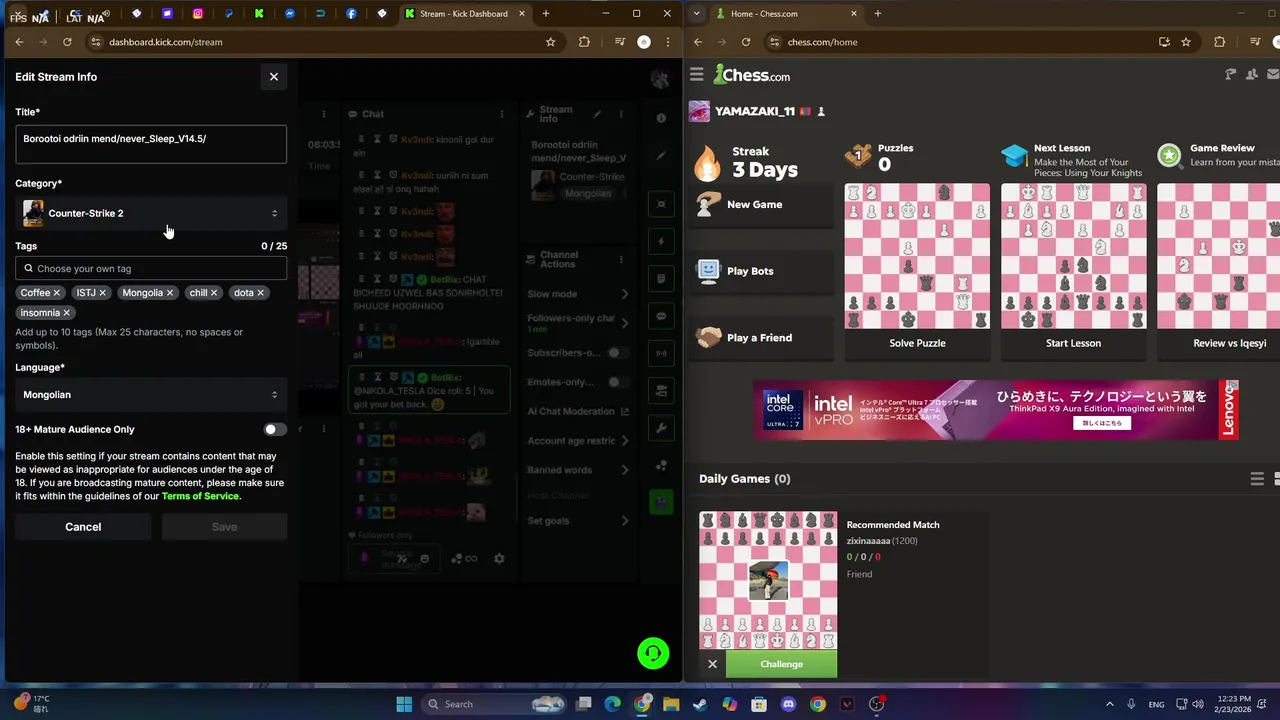Expand Followers-only chat setting
The height and width of the screenshot is (720, 1280).
point(625,323)
